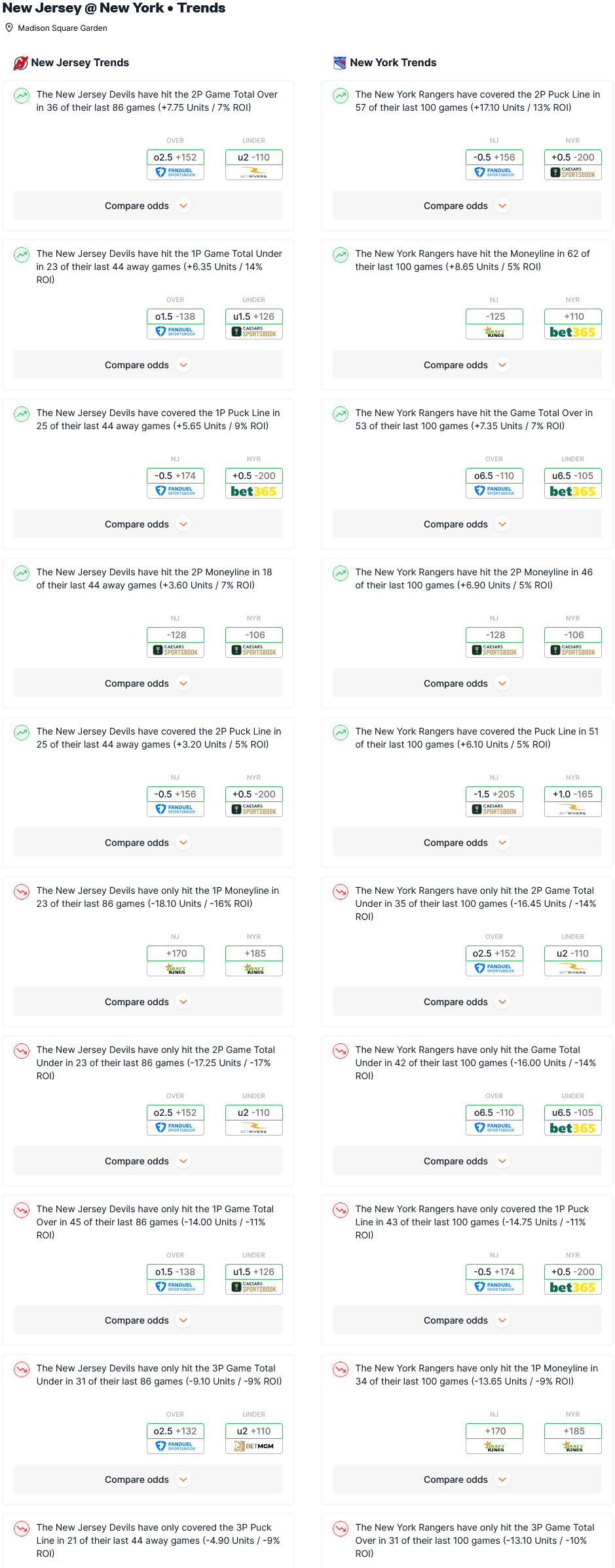
Task: Expand Compare odds for Devils 3P Game Total Under
Action: pyautogui.click(x=148, y=1480)
